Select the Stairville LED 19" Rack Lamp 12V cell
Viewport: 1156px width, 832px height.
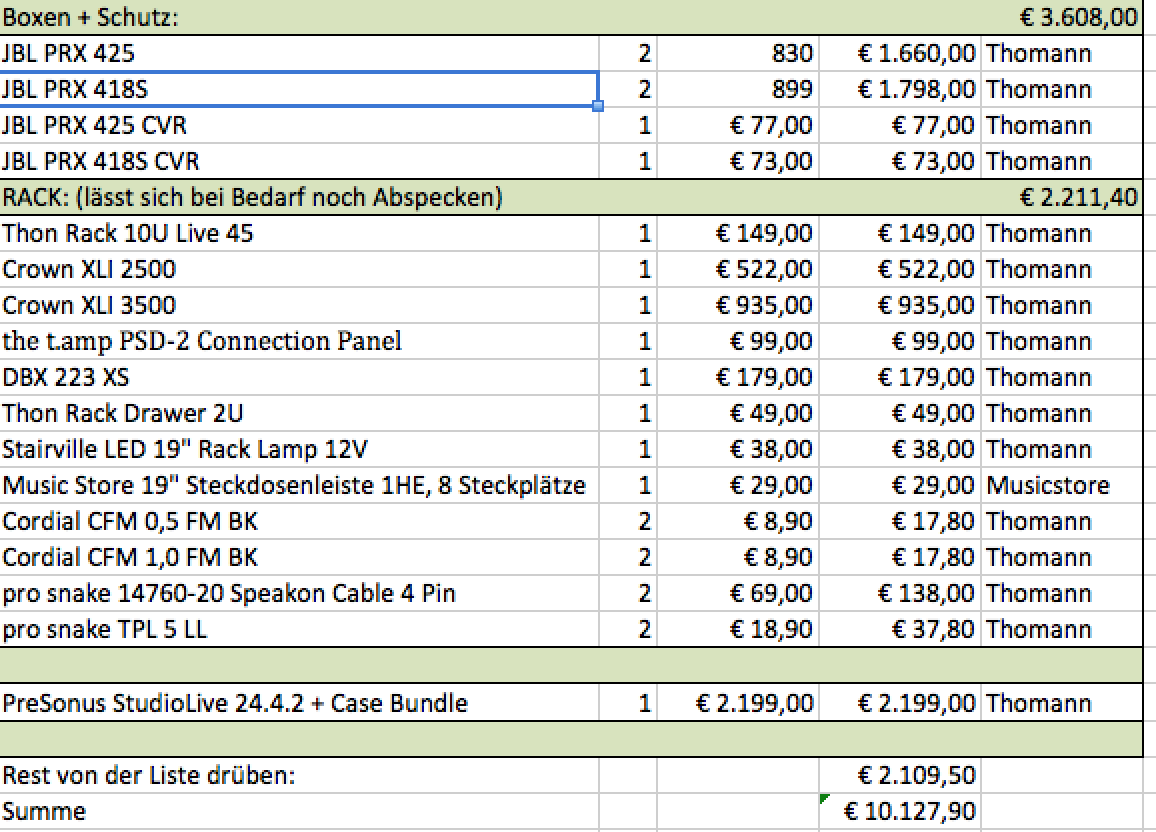click(x=299, y=449)
